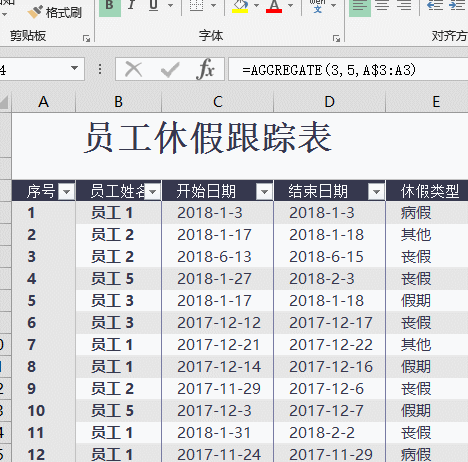Screen dimensions: 468x462
Task: Open 序号 filter dropdown
Action: (x=66, y=192)
